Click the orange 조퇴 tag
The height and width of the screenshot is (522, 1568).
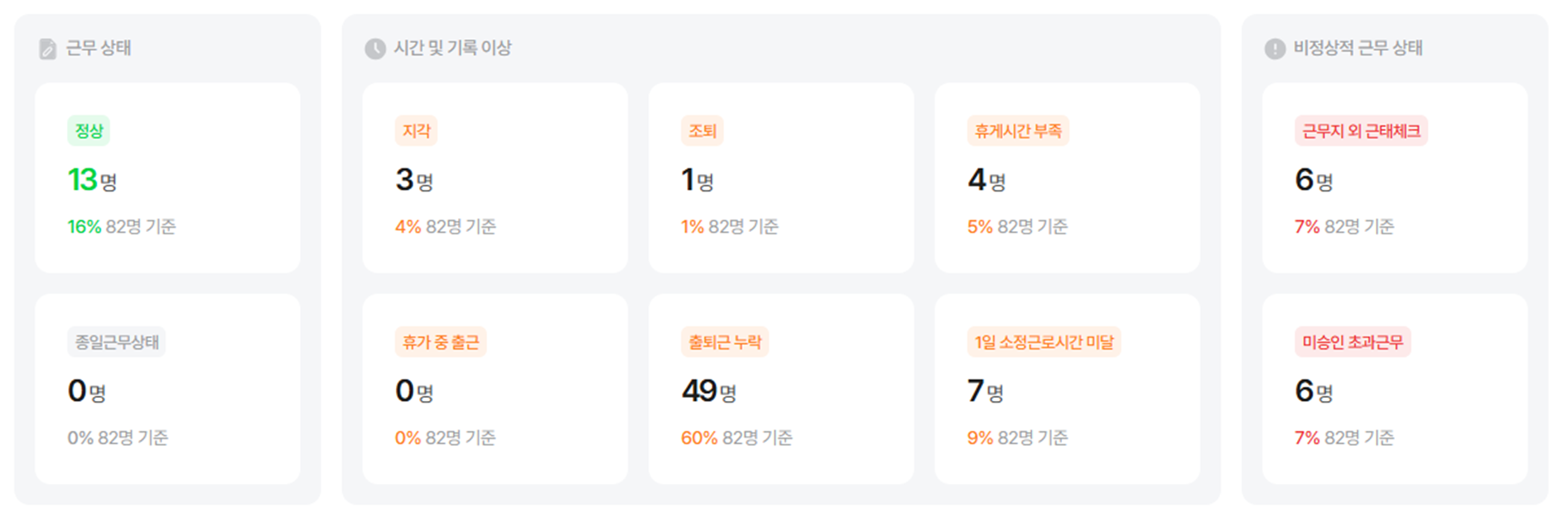[x=702, y=131]
